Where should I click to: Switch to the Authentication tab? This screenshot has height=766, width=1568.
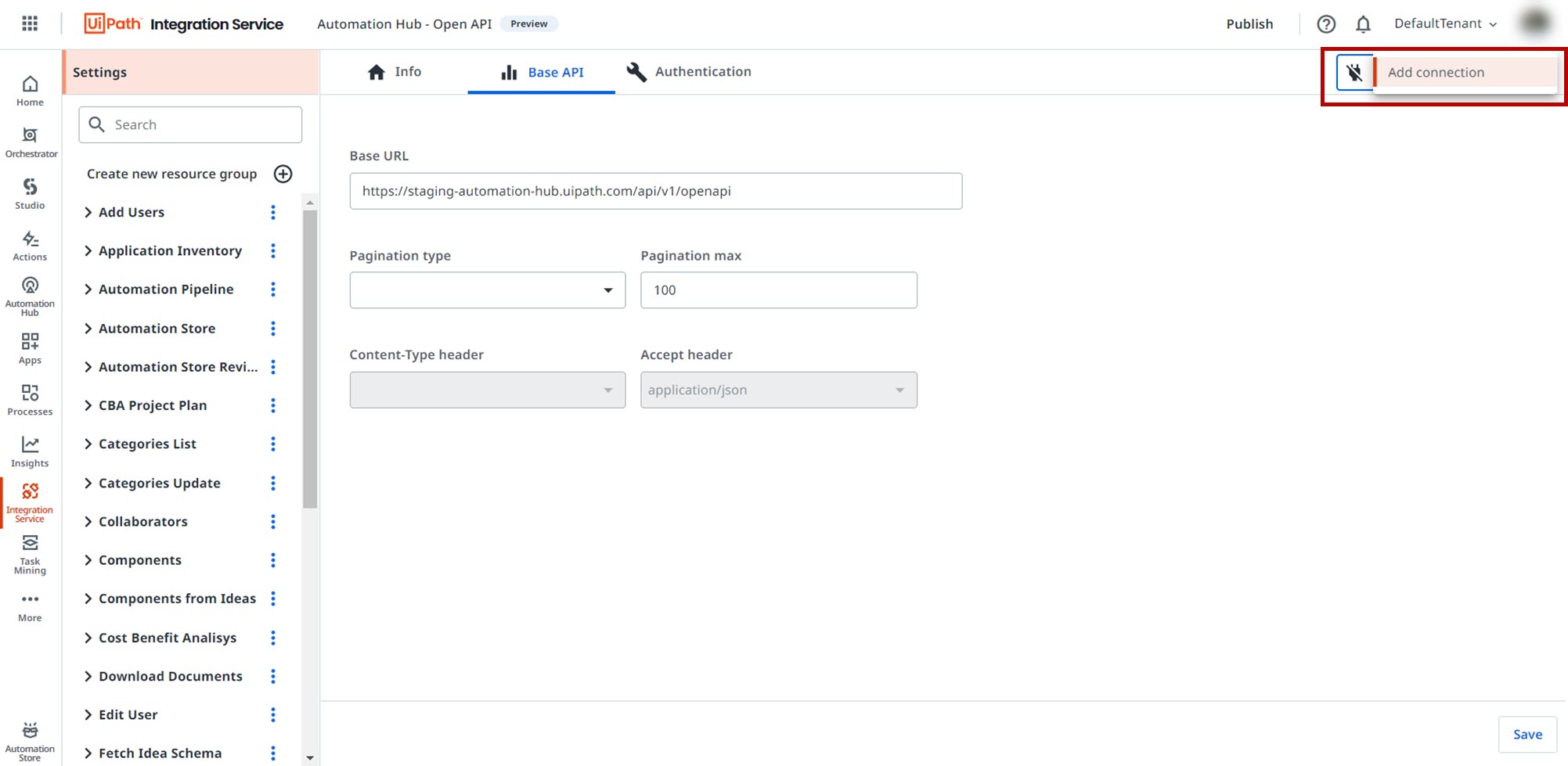689,72
